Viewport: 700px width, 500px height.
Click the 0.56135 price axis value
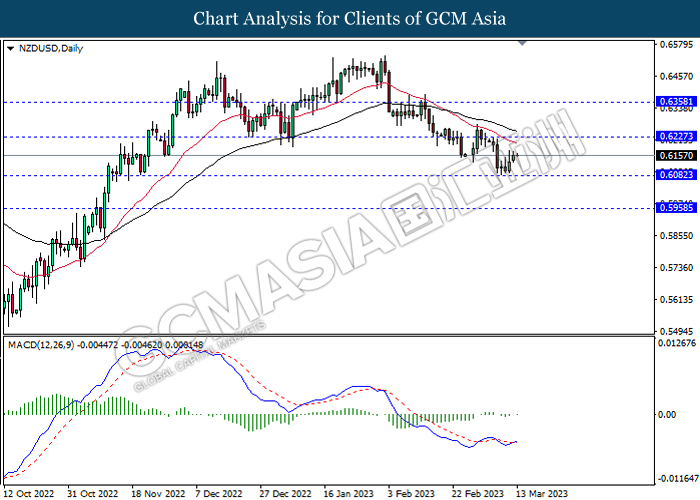pyautogui.click(x=677, y=300)
